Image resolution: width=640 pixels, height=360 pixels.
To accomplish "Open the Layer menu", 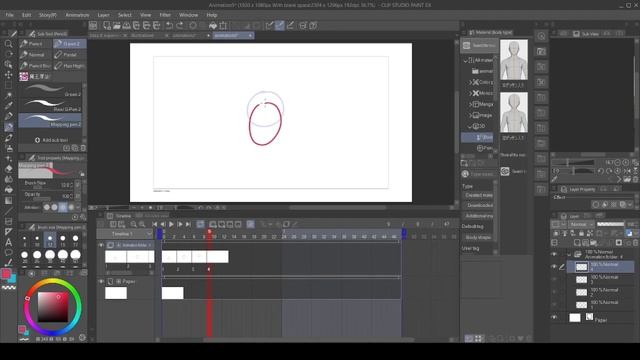I will (x=103, y=15).
